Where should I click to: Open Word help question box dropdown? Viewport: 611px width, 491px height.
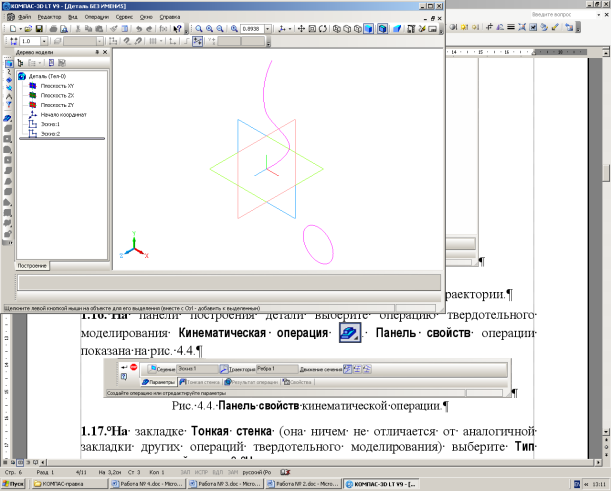pos(599,14)
